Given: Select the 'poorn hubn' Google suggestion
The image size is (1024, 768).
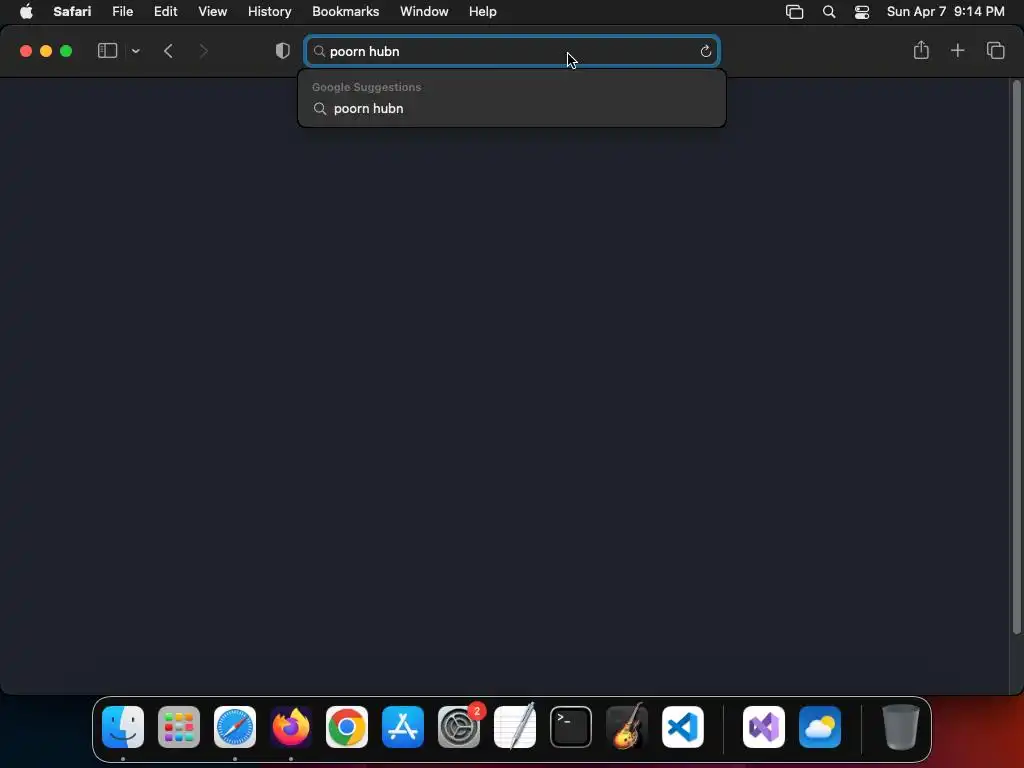Looking at the screenshot, I should pos(512,108).
